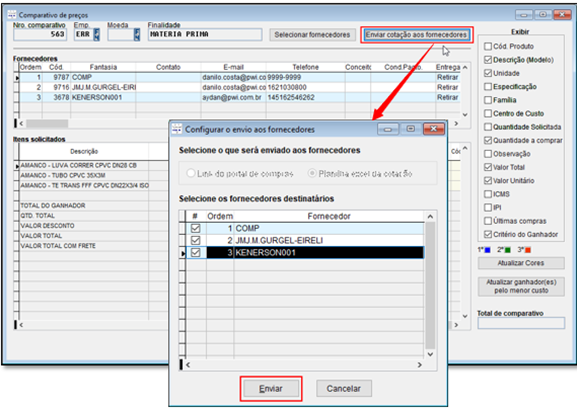Click the Comparativo de preços window icon

(x=12, y=14)
